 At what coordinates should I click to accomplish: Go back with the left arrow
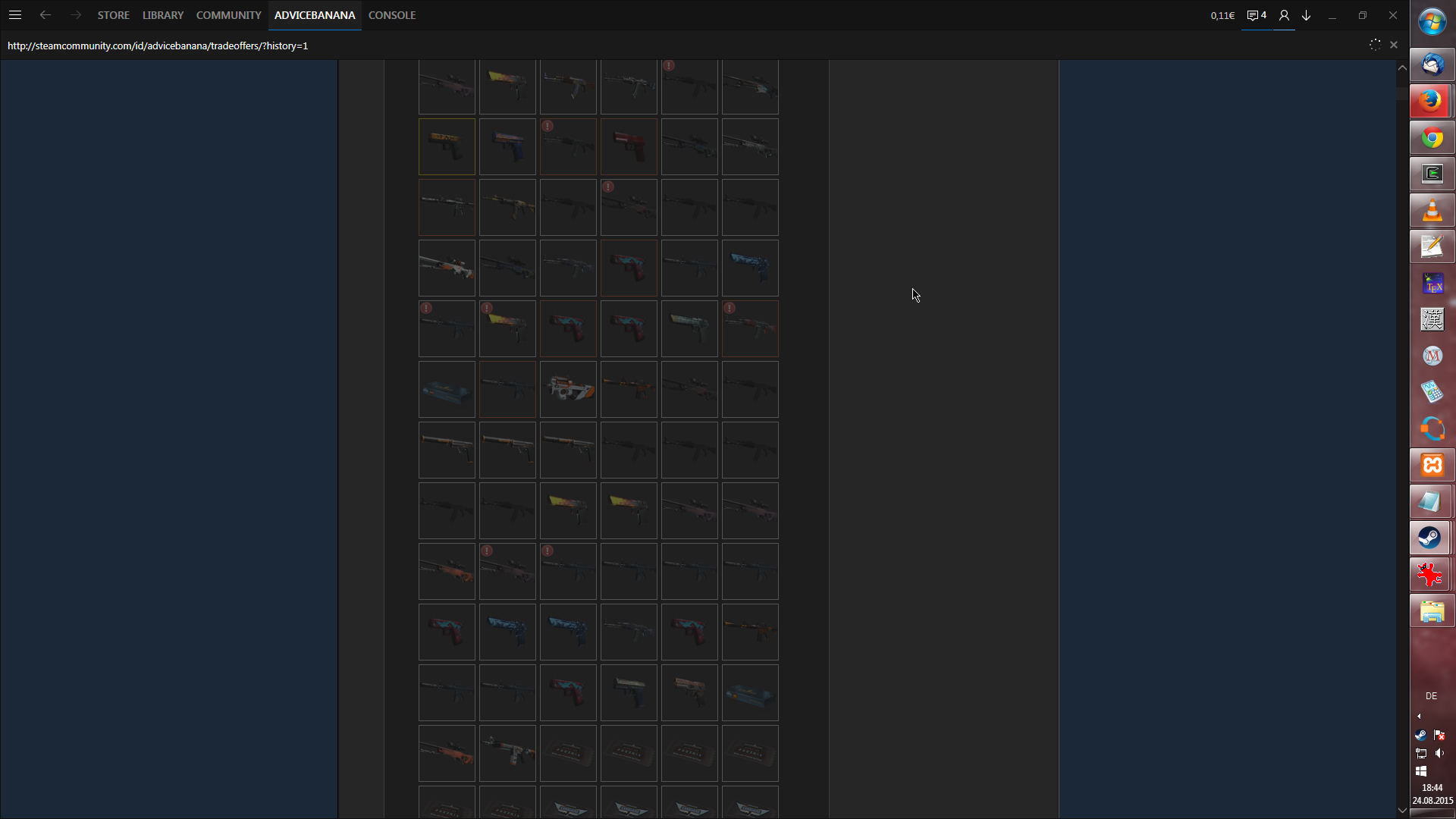[45, 15]
